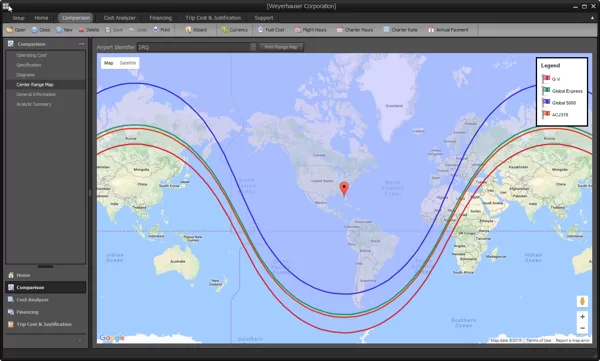Switch the map to Satellite view
Viewport: 600px width, 361px height.
[x=128, y=63]
